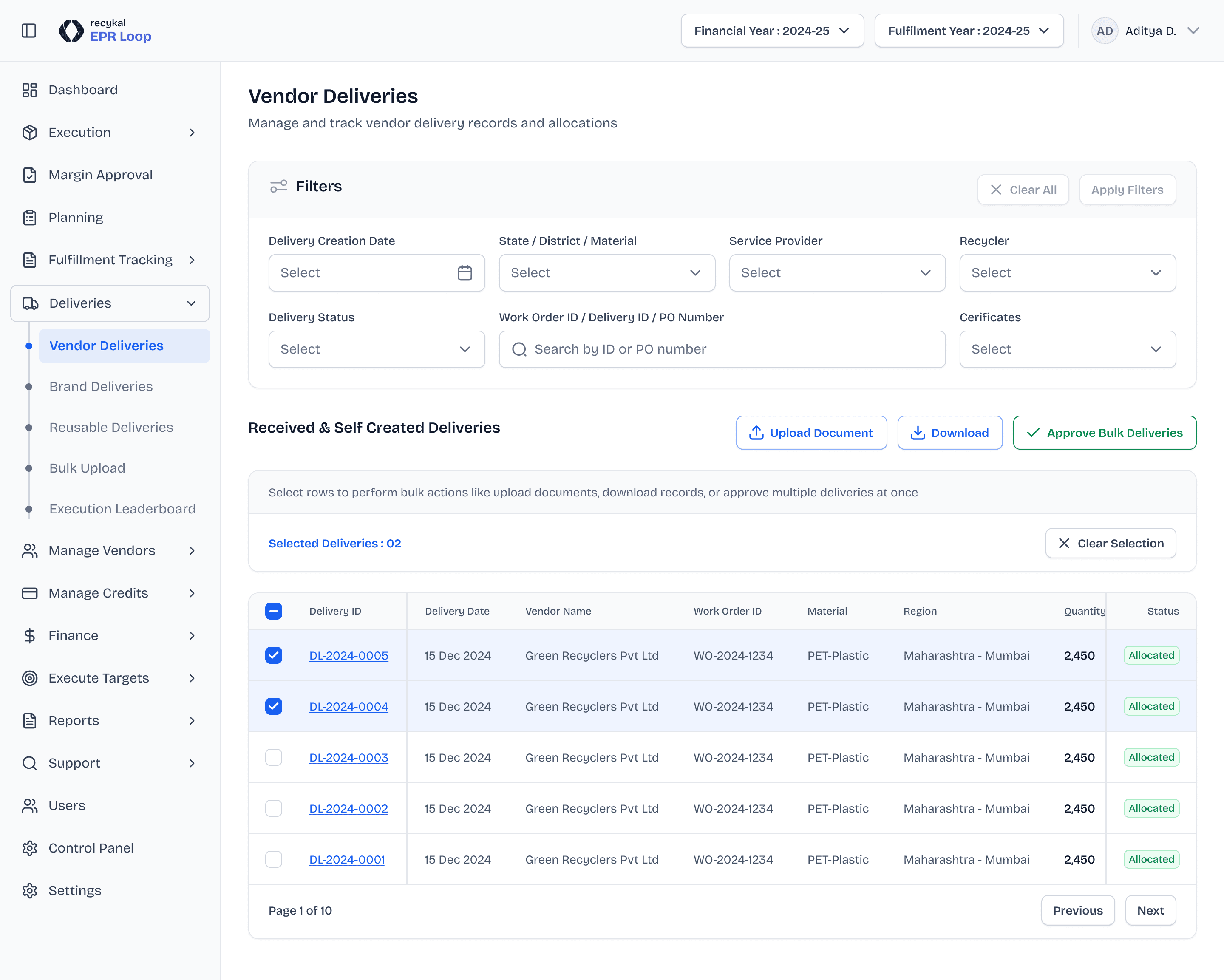Open Brand Deliveries in the sidebar

(101, 387)
